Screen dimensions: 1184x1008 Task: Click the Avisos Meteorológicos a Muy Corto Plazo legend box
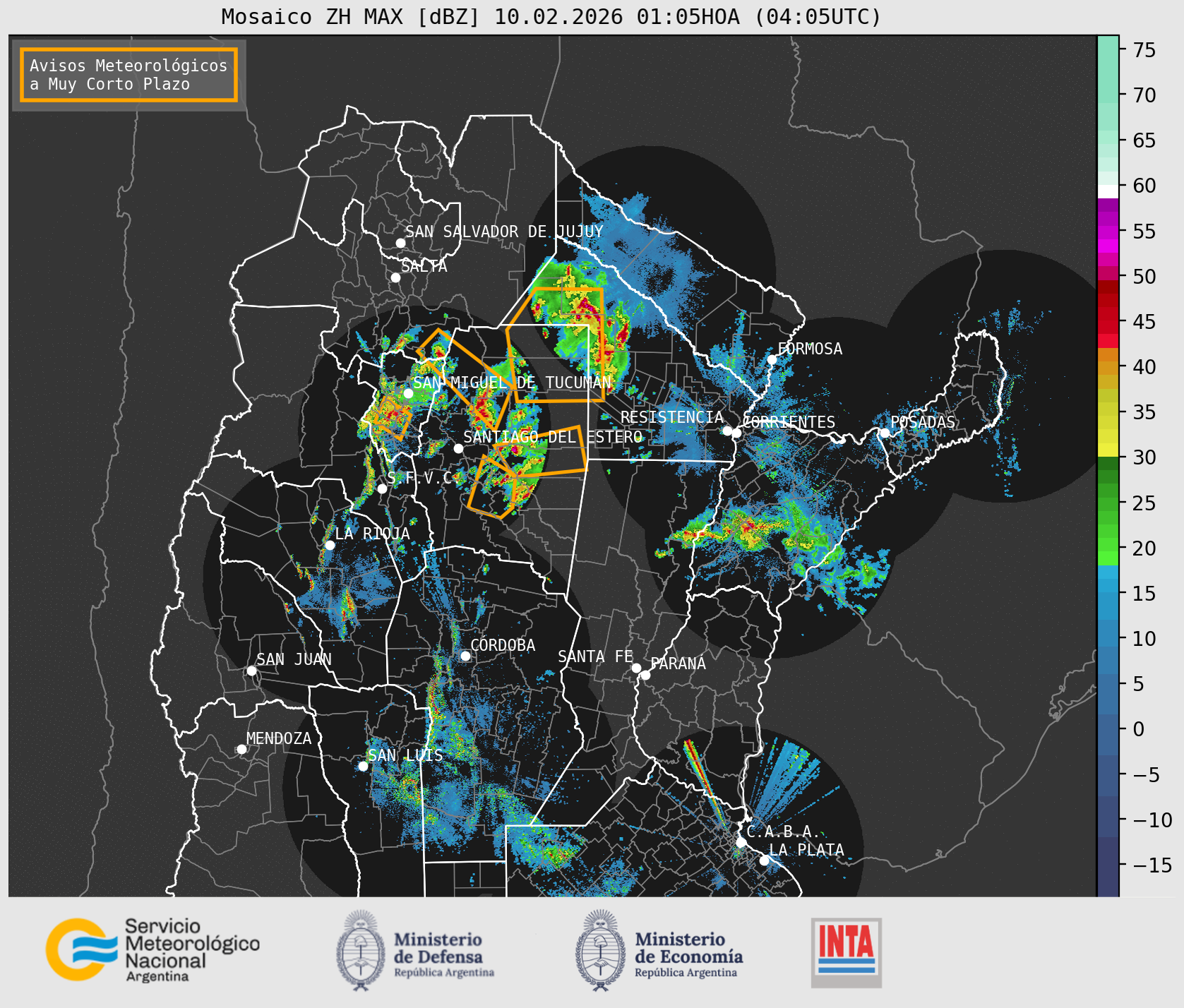[128, 75]
